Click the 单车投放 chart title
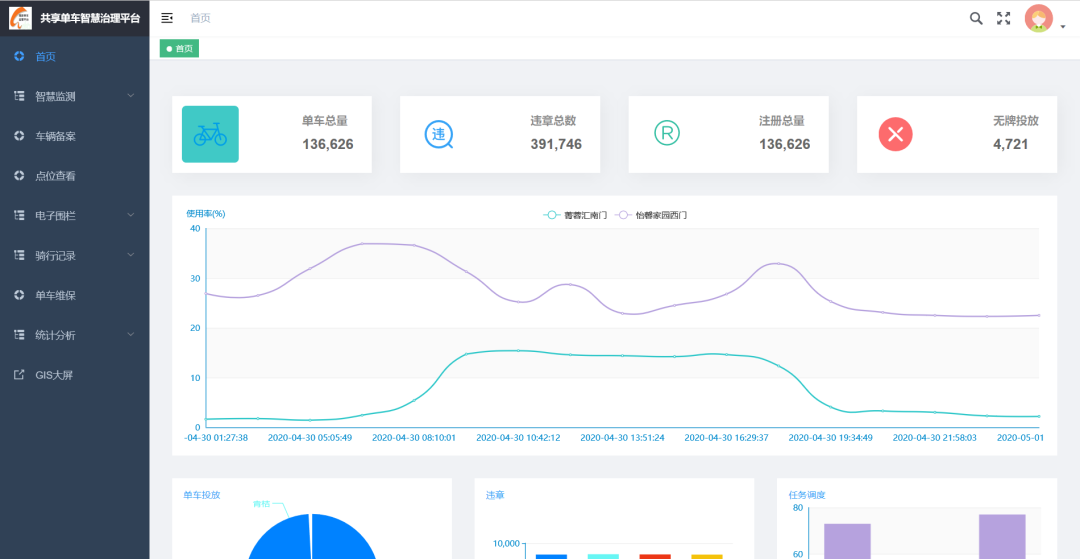This screenshot has width=1080, height=559. (x=202, y=495)
